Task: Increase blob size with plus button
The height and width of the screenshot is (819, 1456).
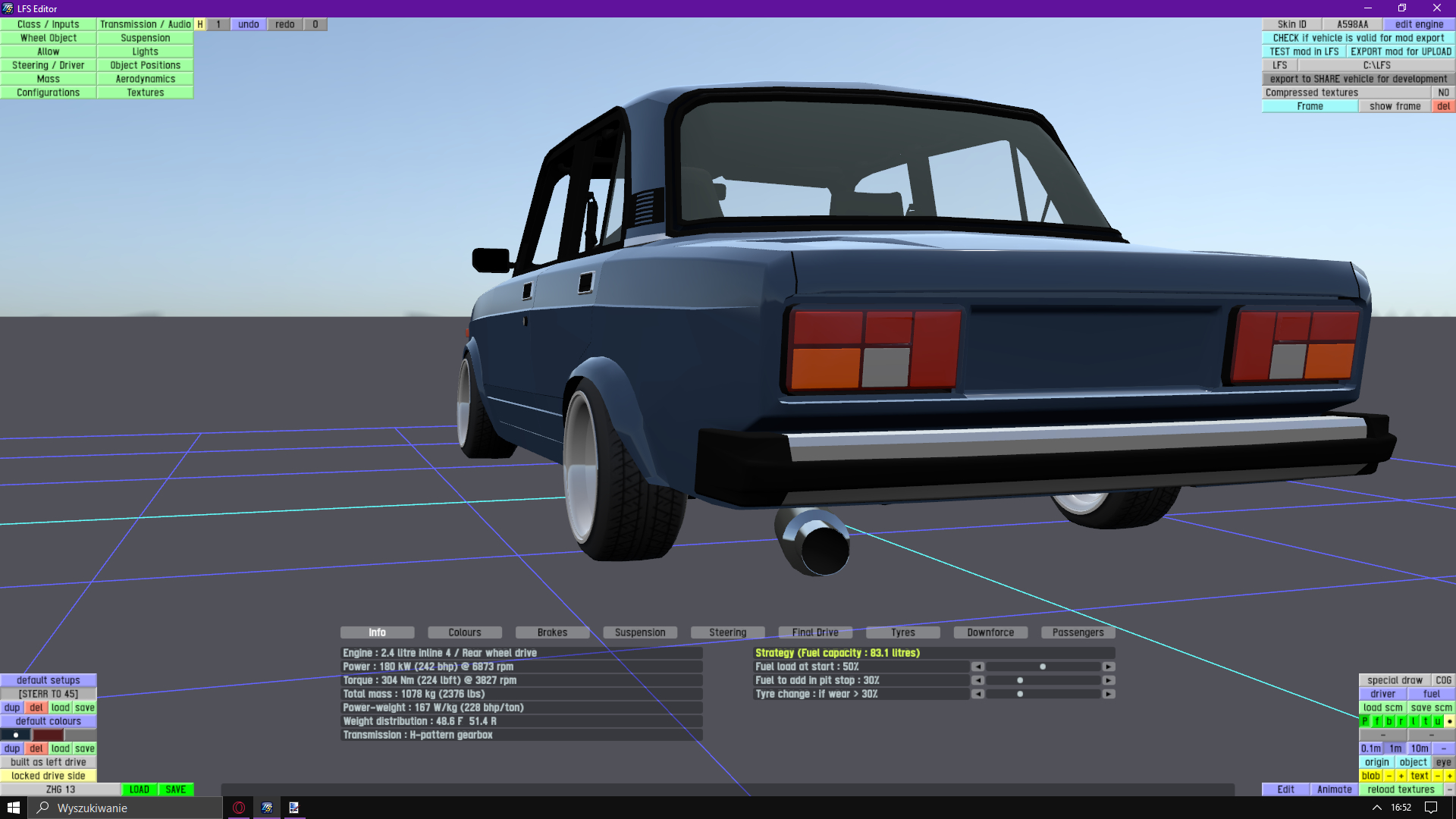Action: (1401, 776)
